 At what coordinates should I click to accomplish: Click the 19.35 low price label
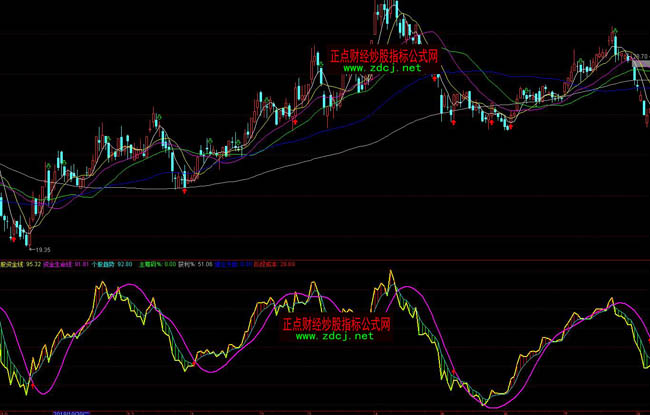tap(40, 248)
